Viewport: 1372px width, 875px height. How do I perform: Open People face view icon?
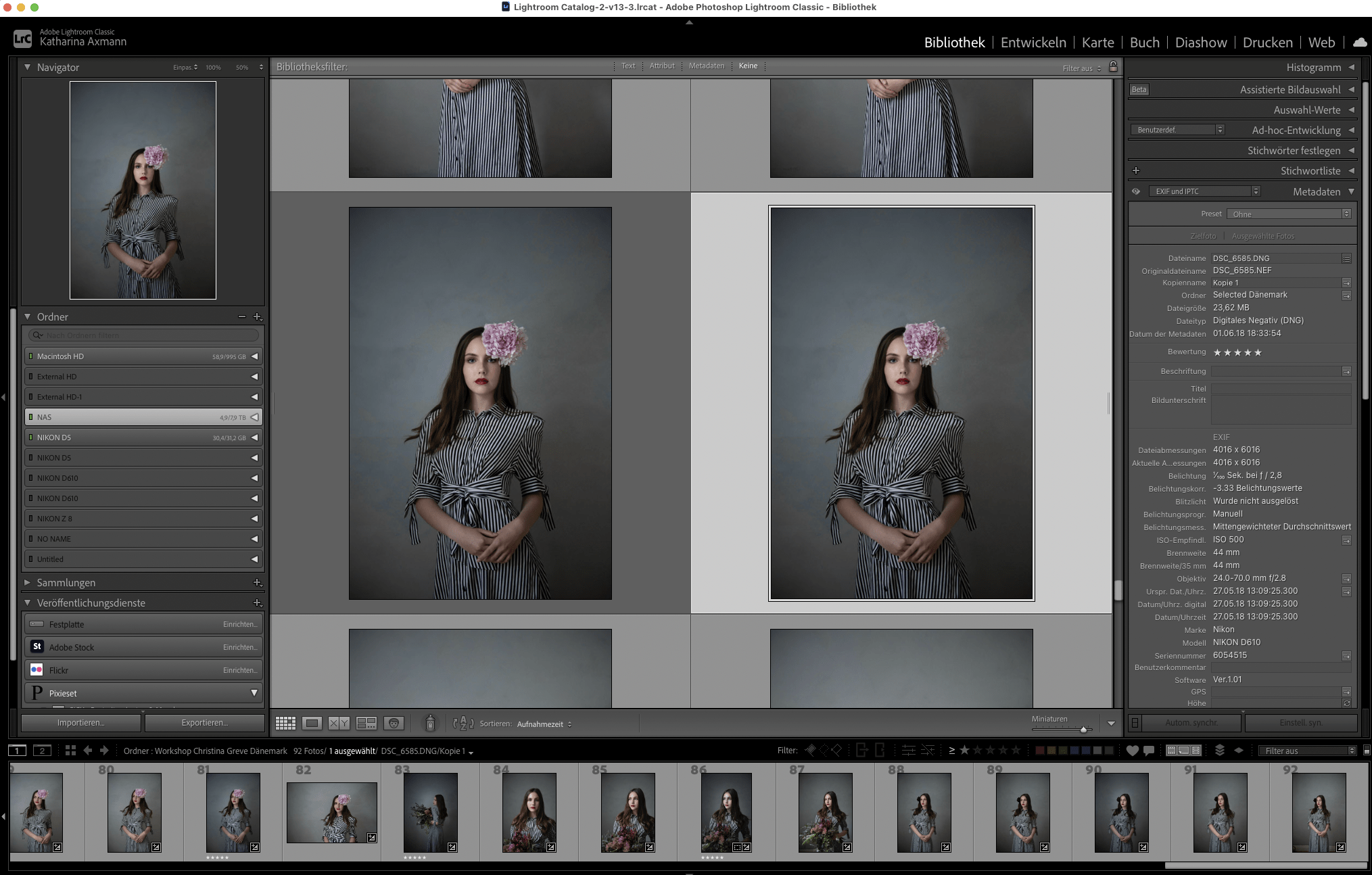tap(394, 724)
